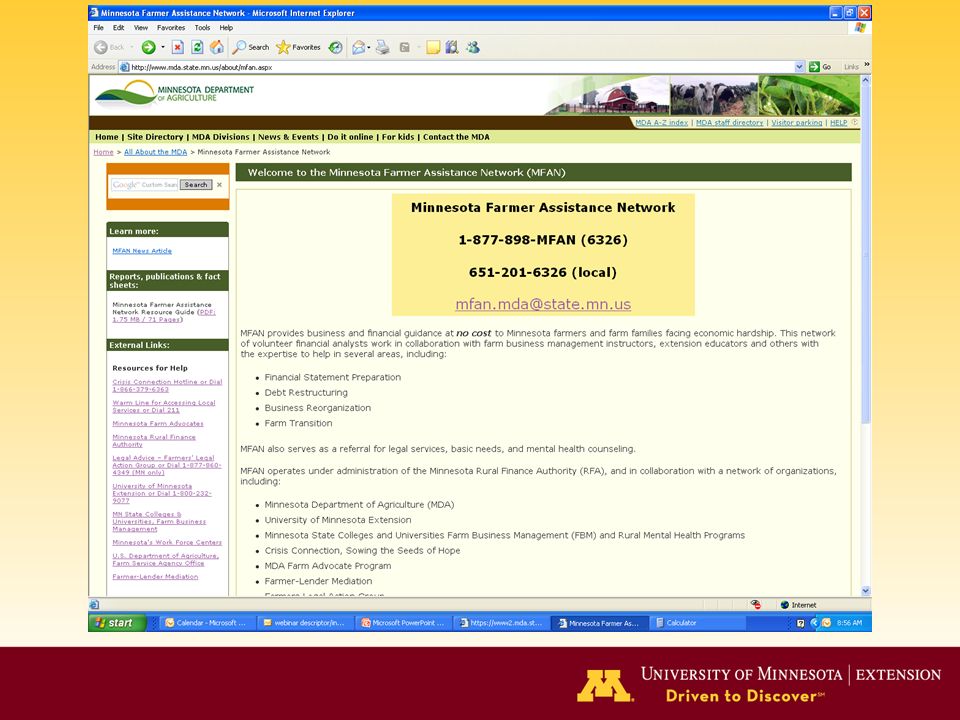960x720 pixels.
Task: Open the View menu
Action: tap(141, 28)
